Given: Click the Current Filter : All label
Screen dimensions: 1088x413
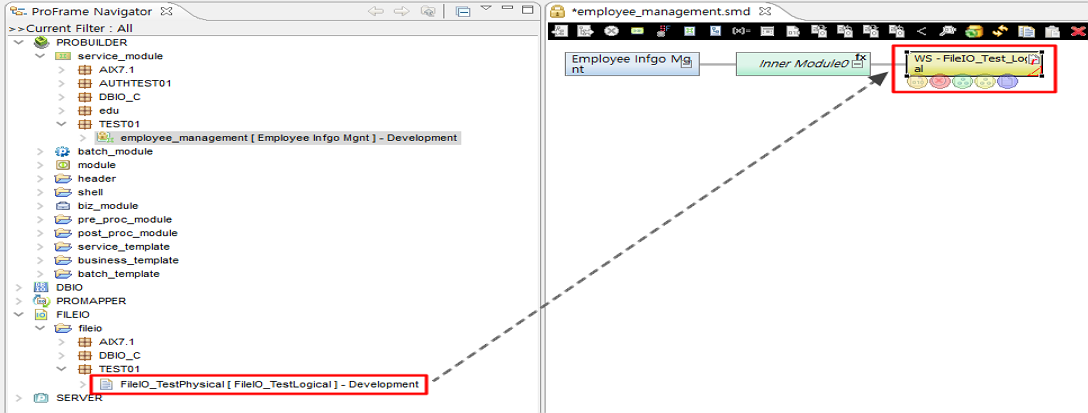Looking at the screenshot, I should [70, 28].
